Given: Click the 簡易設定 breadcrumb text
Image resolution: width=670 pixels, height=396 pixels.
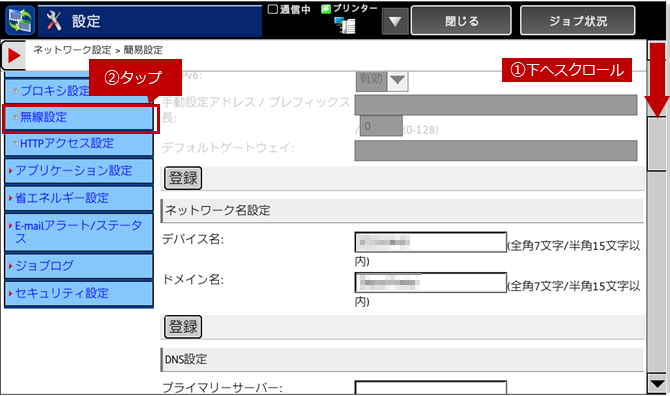Looking at the screenshot, I should 143,50.
